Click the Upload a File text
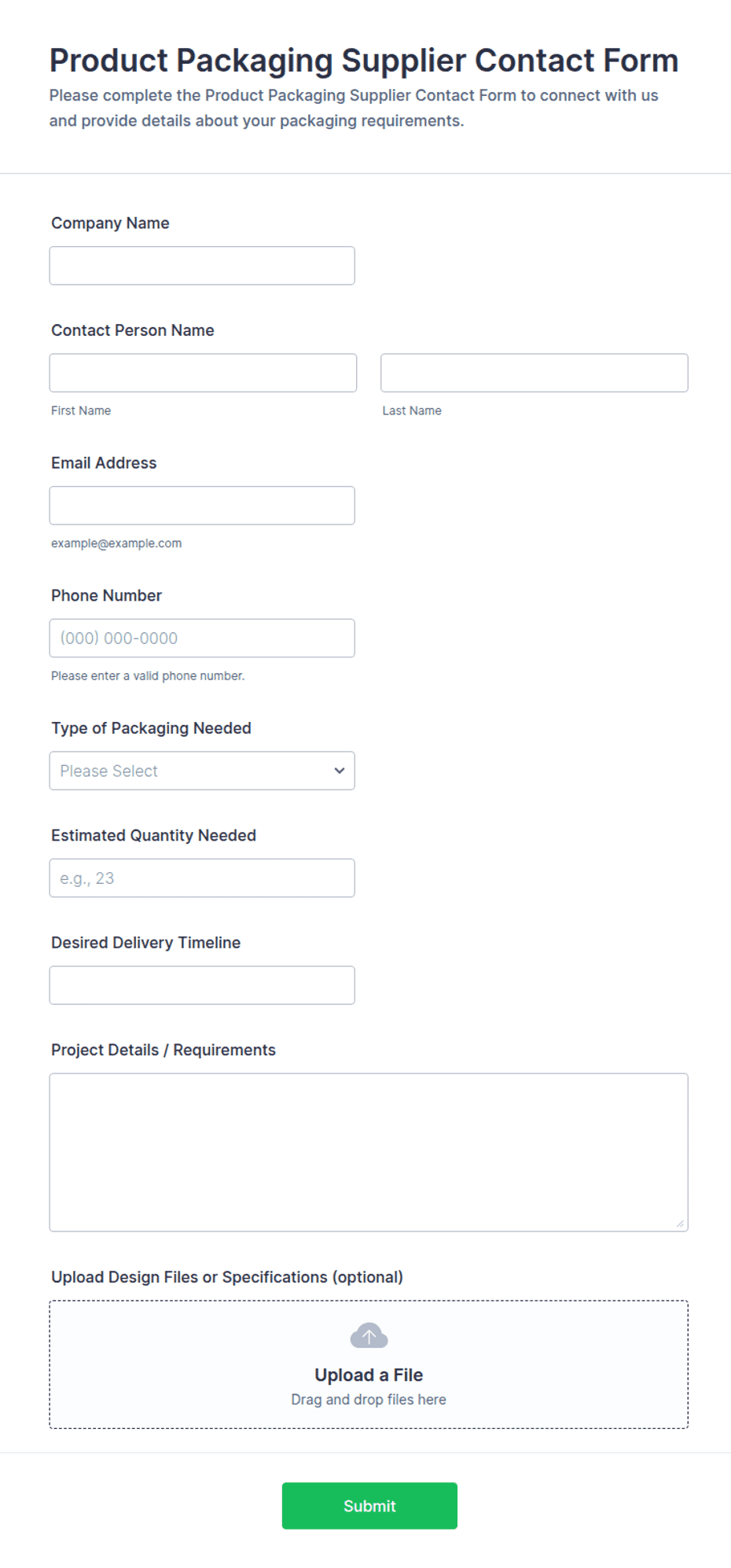The image size is (731, 1568). point(369,1375)
